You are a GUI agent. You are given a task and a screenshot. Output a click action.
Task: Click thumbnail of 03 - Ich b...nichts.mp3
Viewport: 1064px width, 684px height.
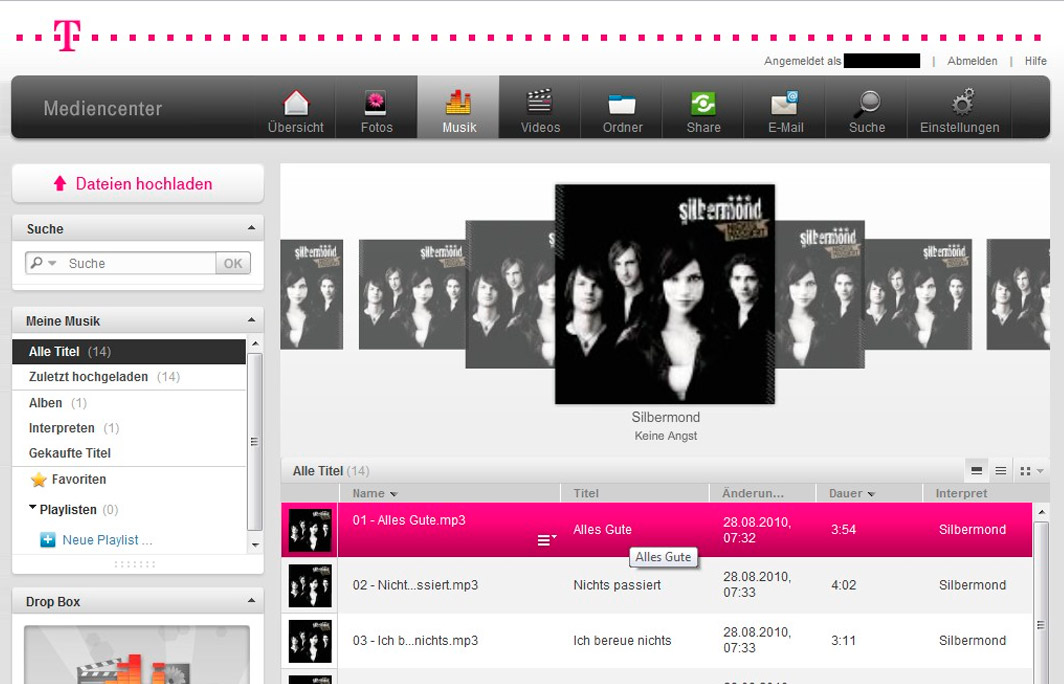click(x=310, y=641)
